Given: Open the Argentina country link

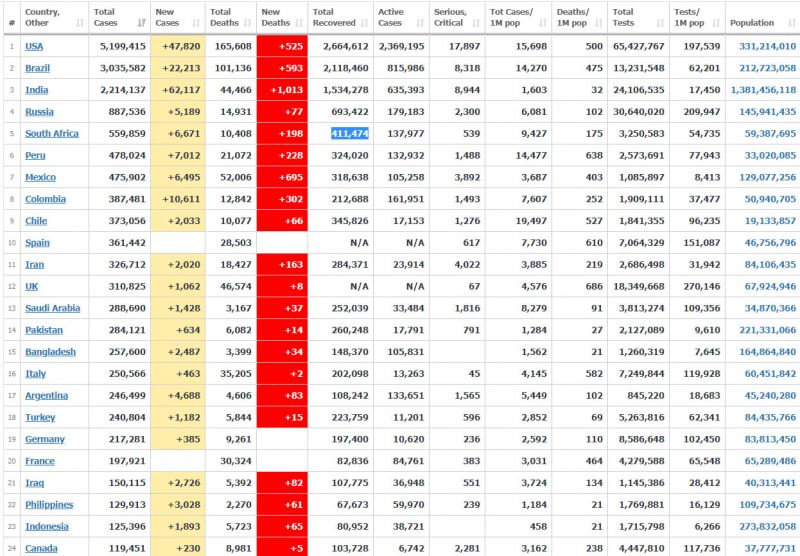Looking at the screenshot, I should (46, 395).
